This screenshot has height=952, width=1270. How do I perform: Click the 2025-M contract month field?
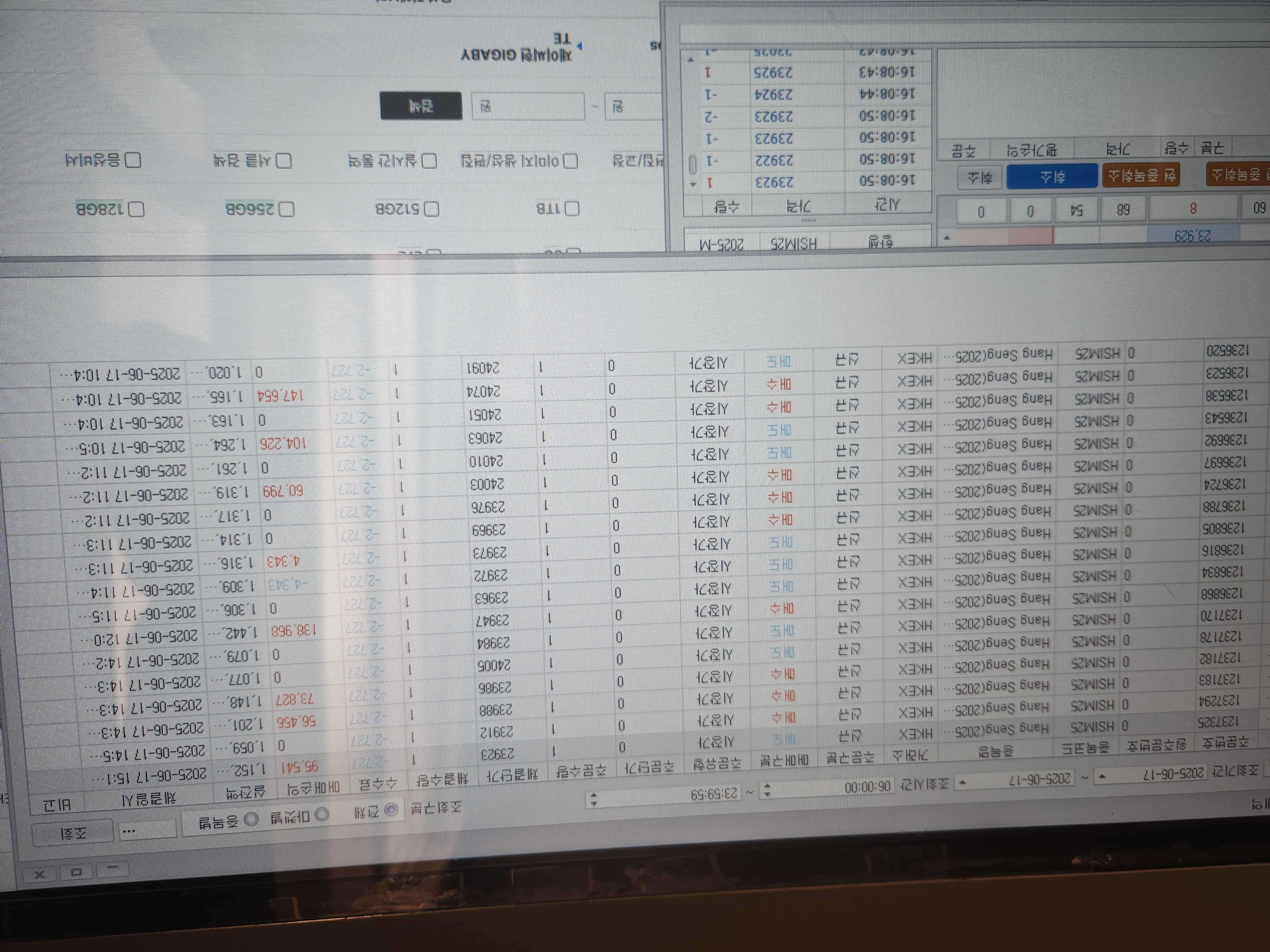point(722,245)
